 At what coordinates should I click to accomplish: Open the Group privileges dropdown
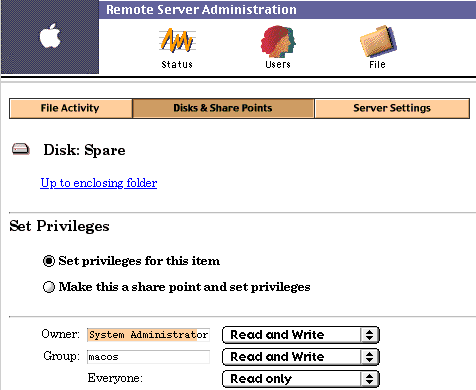pyautogui.click(x=301, y=357)
